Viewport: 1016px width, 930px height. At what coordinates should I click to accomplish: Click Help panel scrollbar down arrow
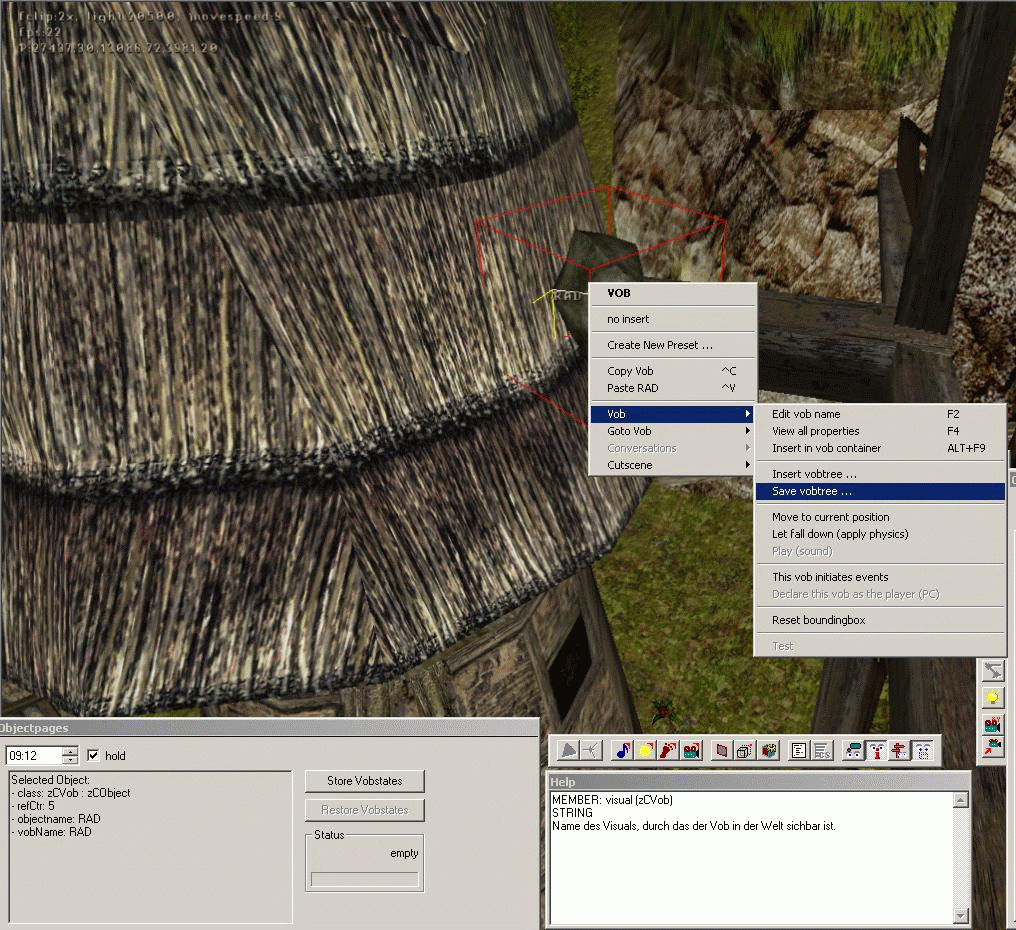click(961, 915)
